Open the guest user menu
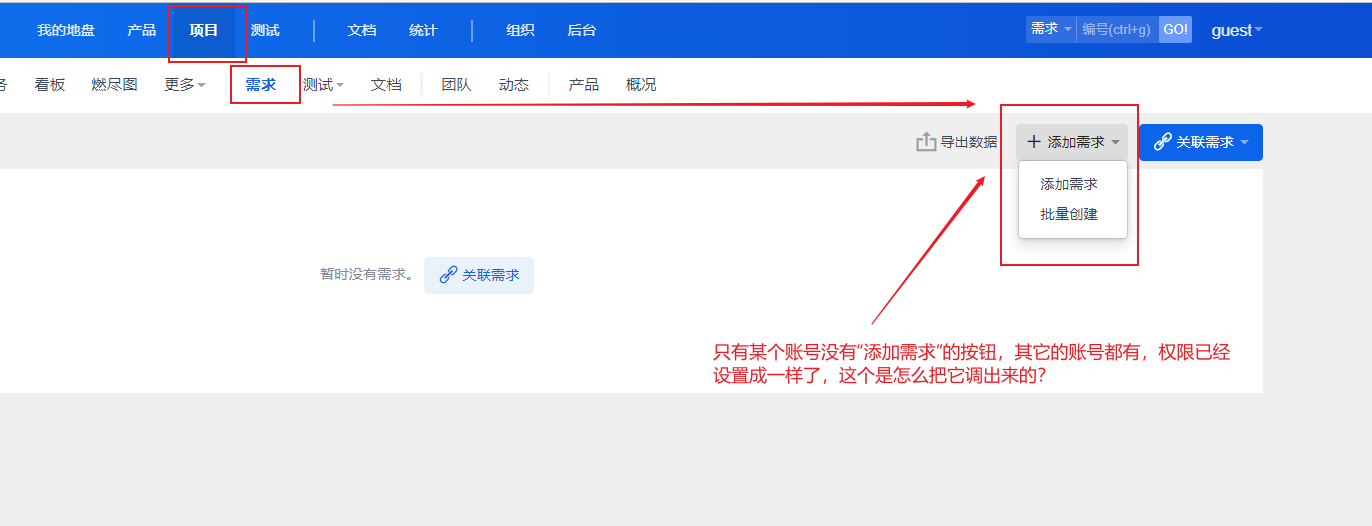Screen dimensions: 1372x526 [1237, 30]
